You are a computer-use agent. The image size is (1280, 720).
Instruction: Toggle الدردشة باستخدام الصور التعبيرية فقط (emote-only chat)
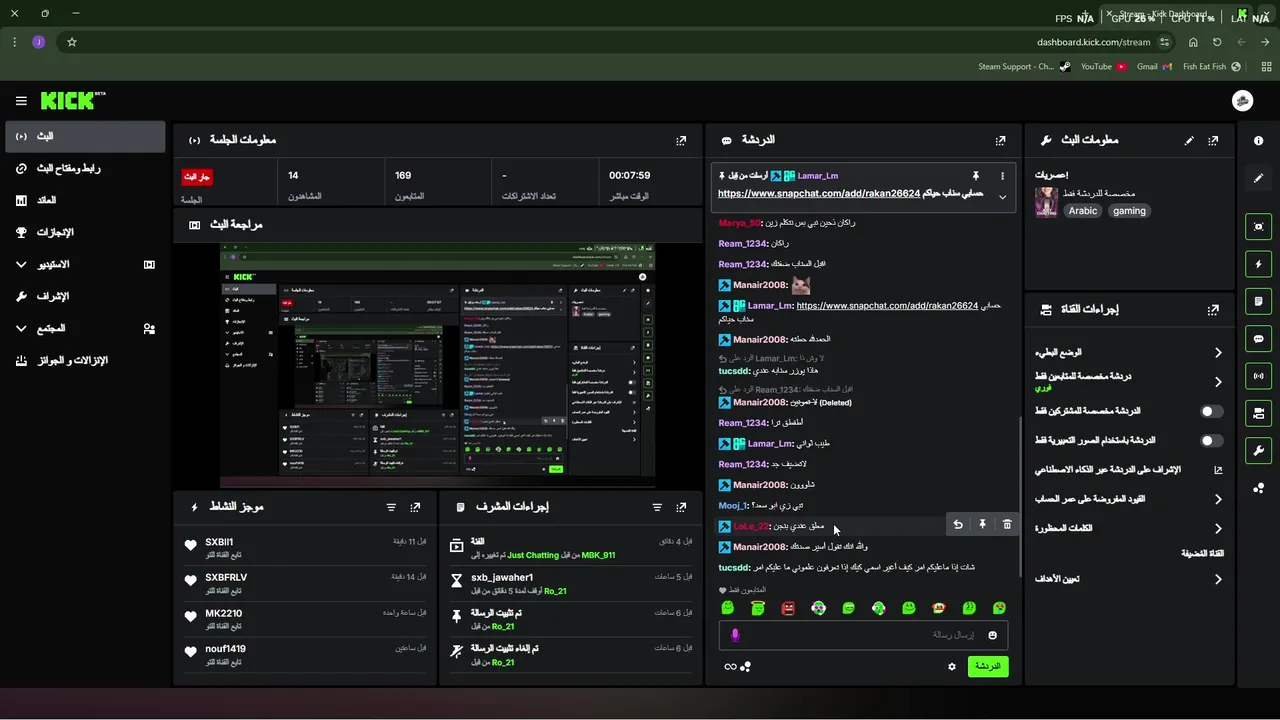point(1212,440)
